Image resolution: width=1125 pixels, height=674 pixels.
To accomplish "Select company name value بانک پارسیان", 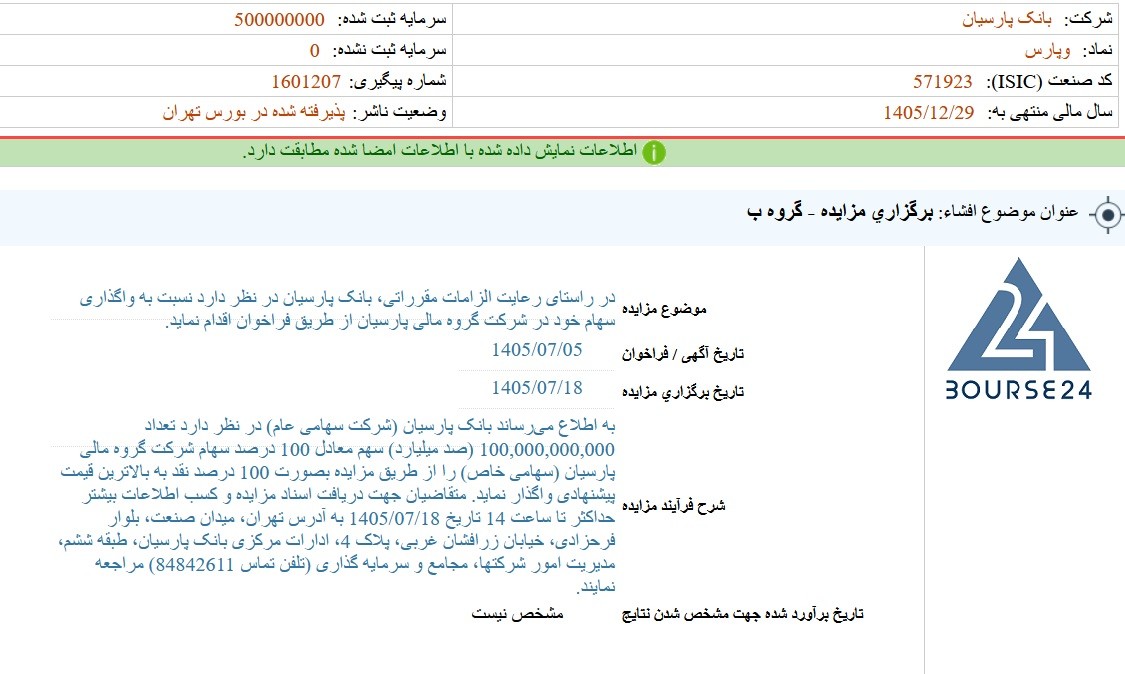I will tap(1007, 19).
